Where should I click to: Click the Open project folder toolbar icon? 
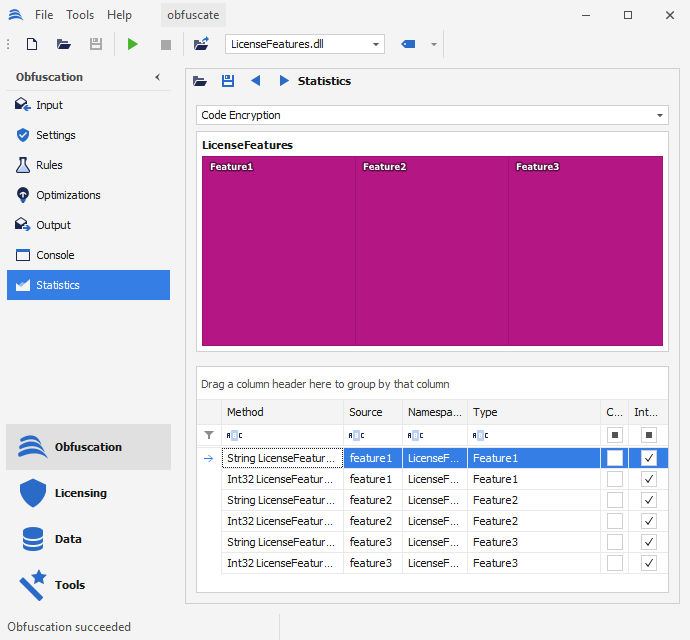click(64, 44)
